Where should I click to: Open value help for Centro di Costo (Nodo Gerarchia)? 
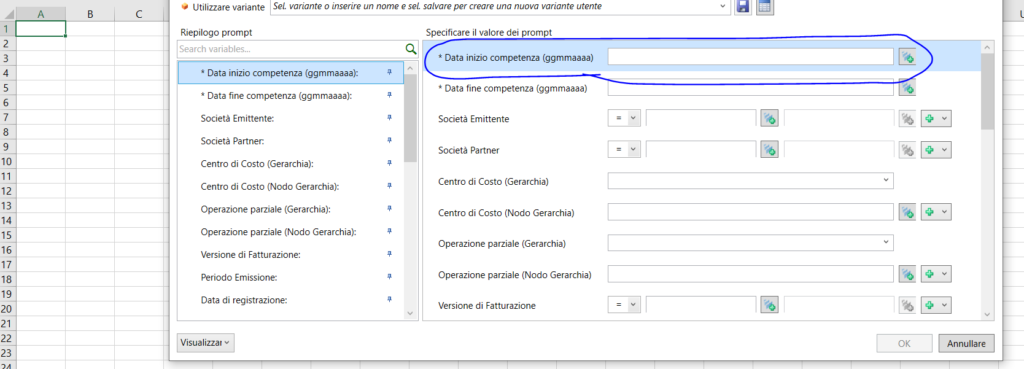coord(906,212)
